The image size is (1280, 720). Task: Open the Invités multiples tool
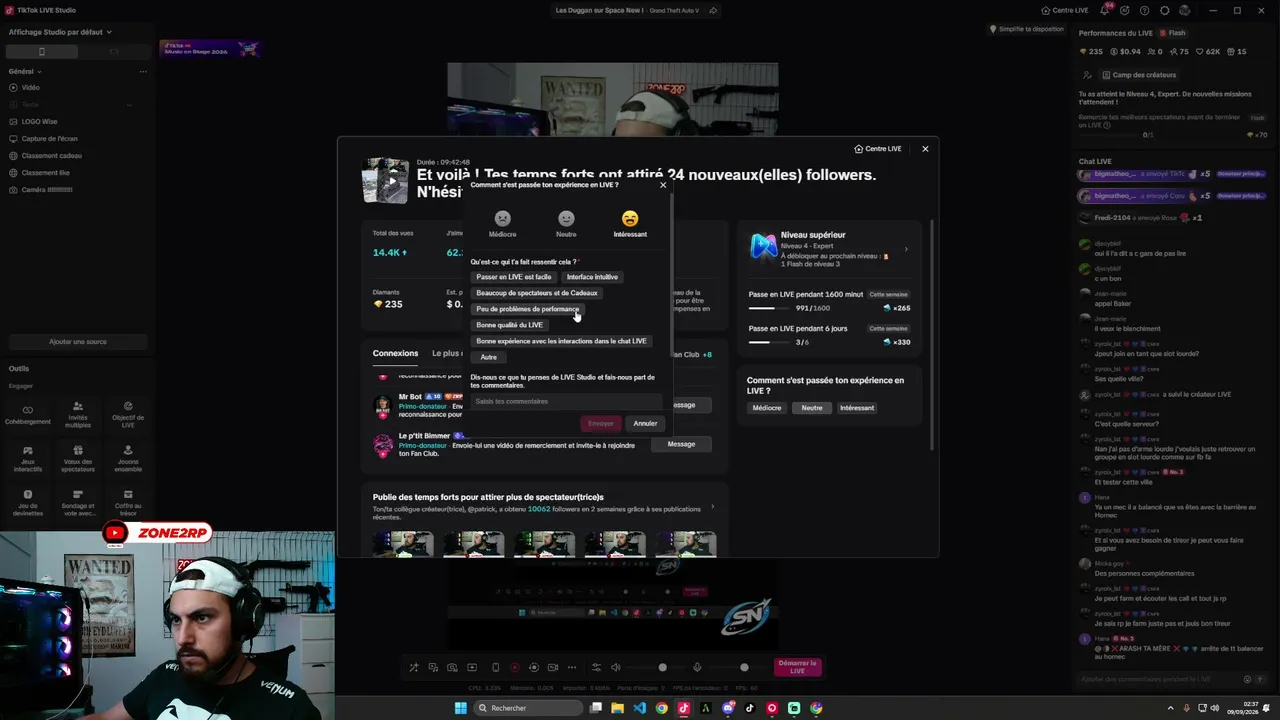pyautogui.click(x=78, y=415)
